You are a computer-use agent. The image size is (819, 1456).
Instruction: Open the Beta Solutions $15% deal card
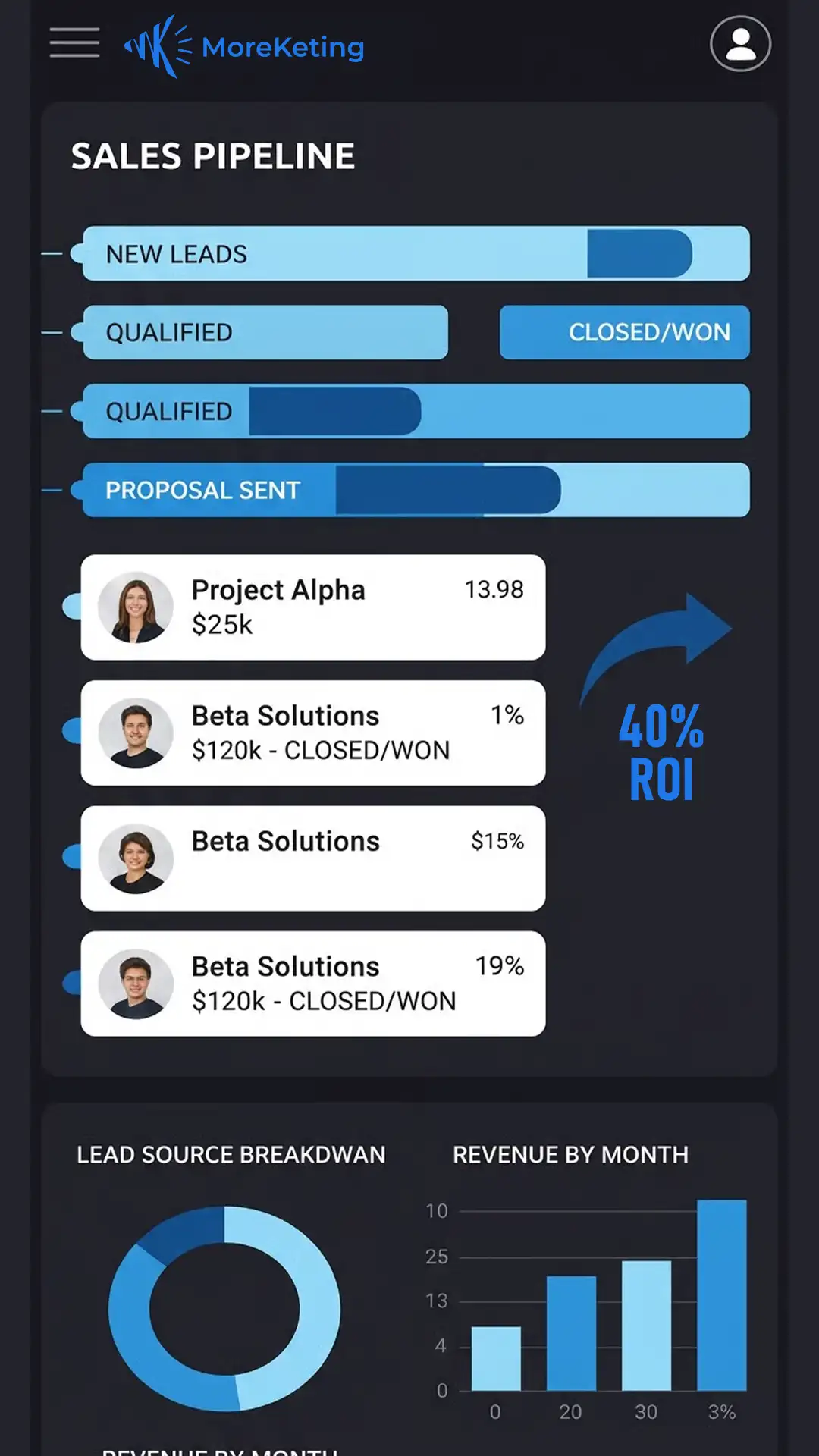pyautogui.click(x=312, y=858)
